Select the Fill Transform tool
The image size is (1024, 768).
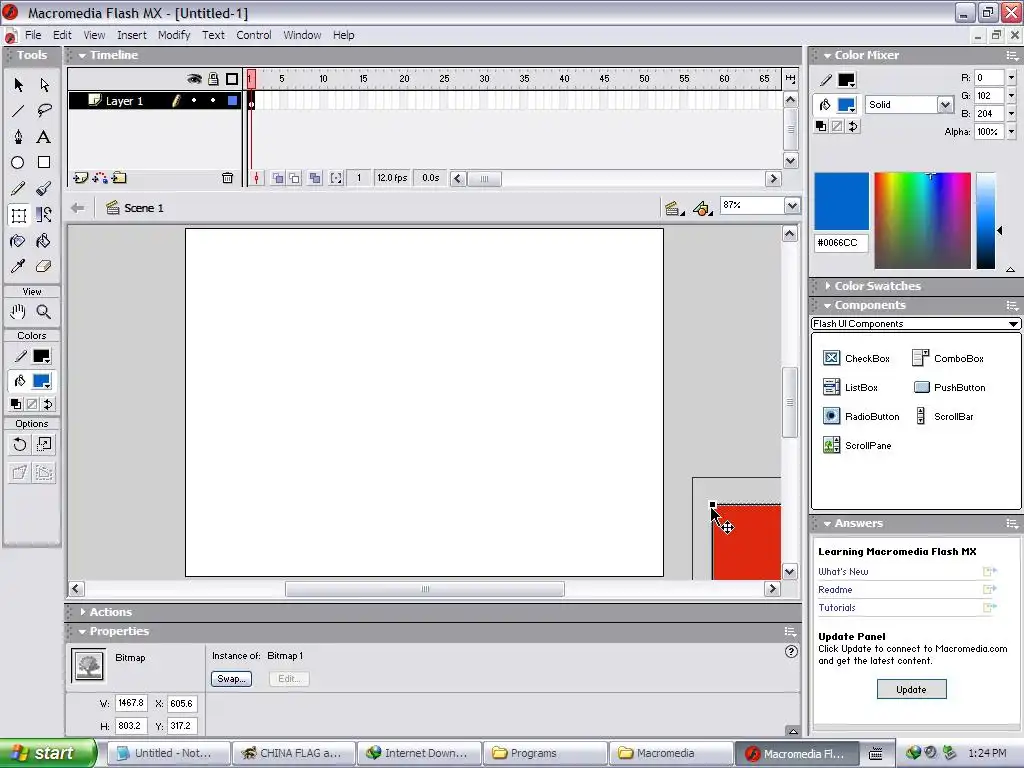point(44,215)
